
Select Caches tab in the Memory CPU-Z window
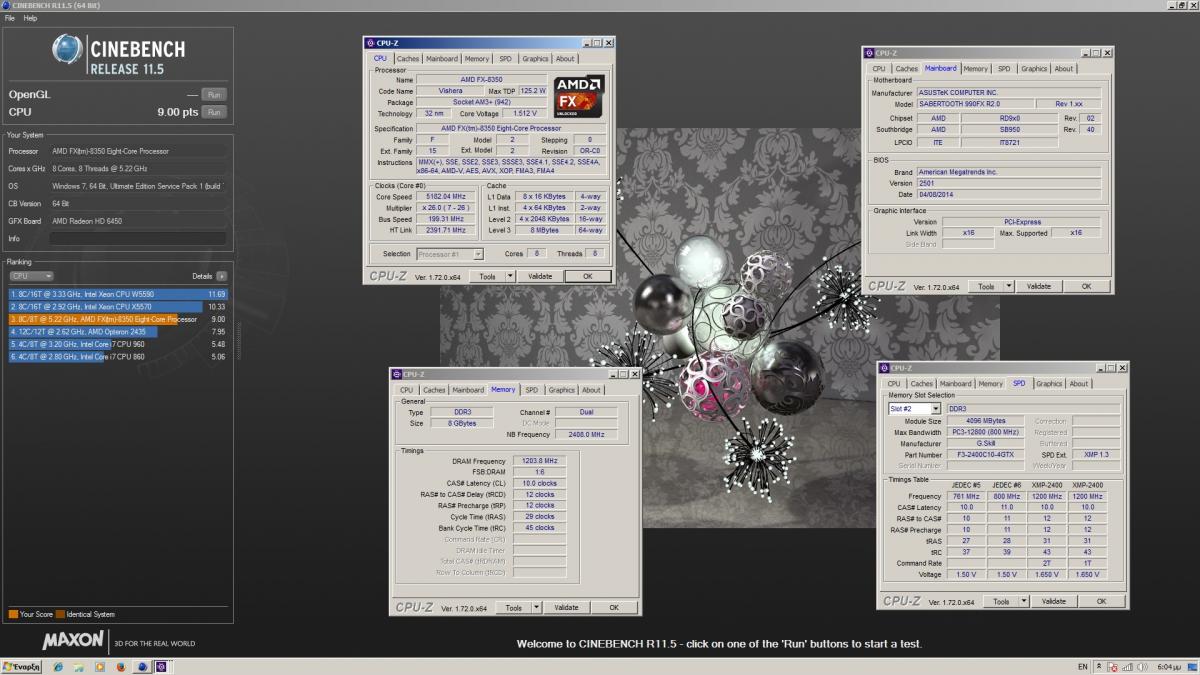(x=434, y=390)
